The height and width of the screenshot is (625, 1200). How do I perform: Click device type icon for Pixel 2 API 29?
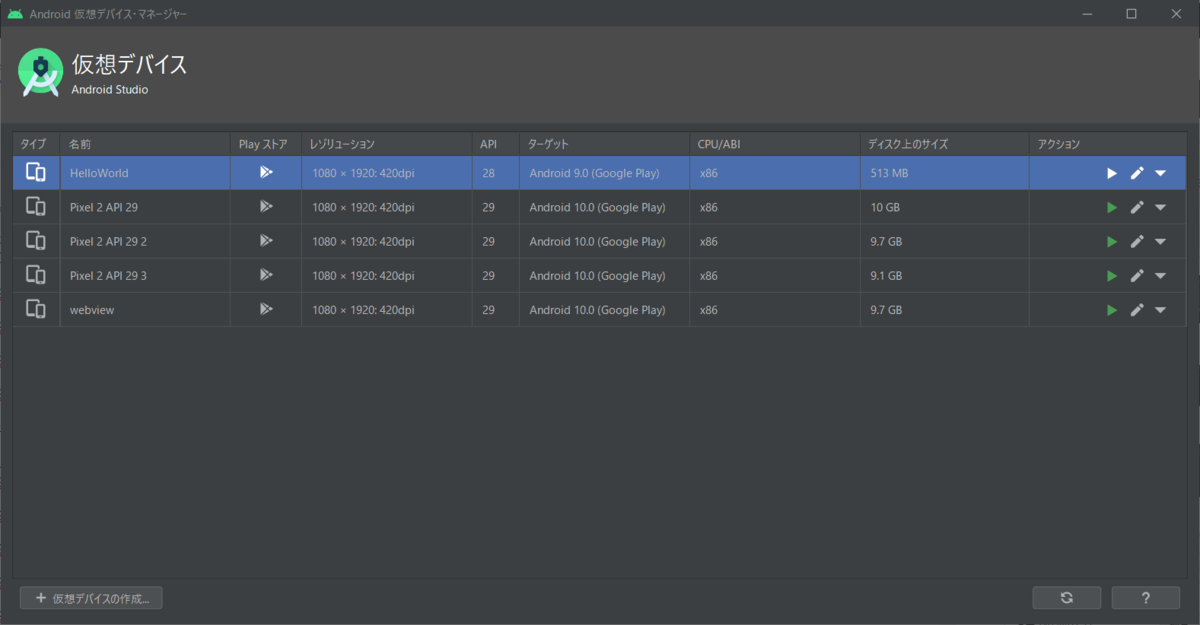tap(36, 207)
